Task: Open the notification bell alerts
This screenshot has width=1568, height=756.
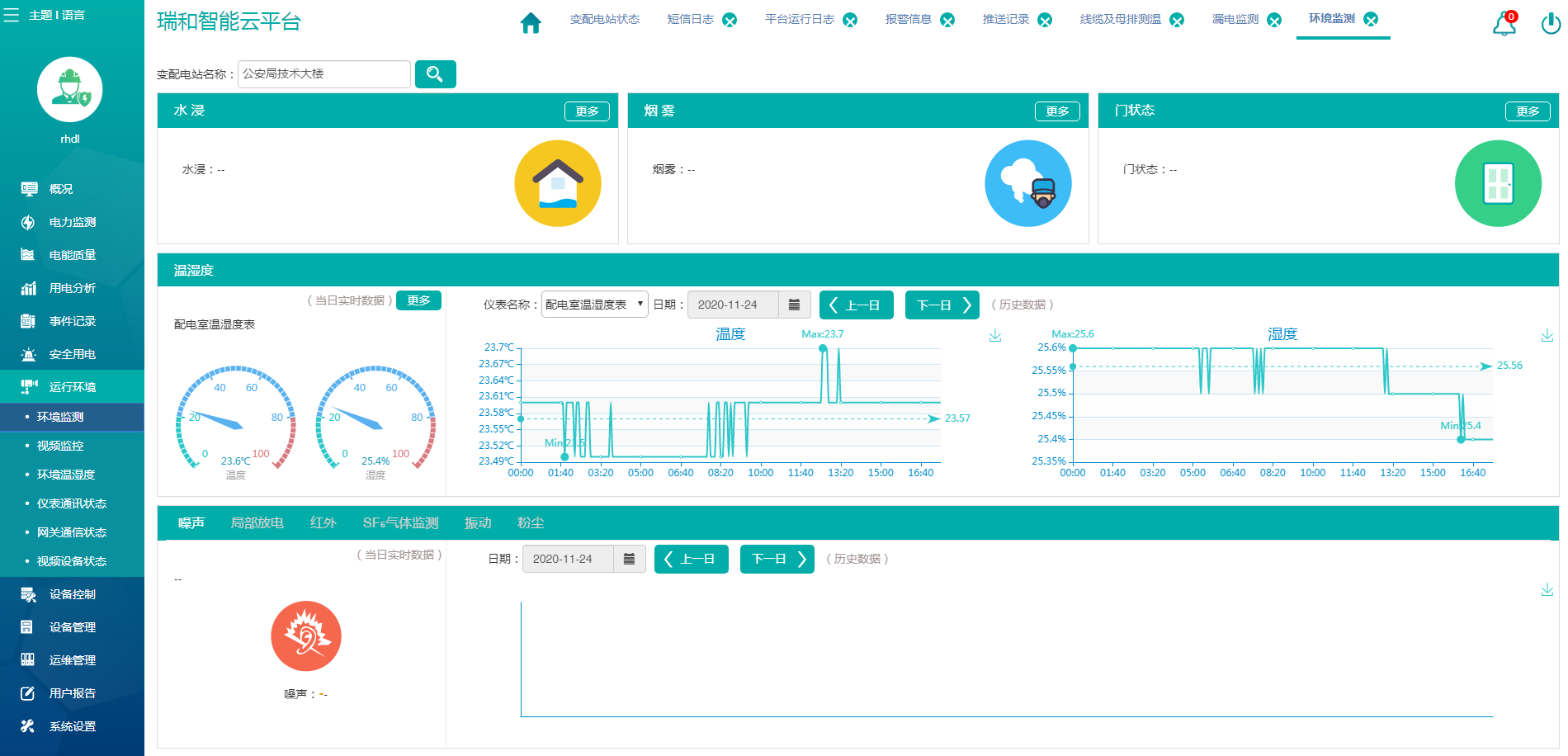Action: click(x=1504, y=24)
